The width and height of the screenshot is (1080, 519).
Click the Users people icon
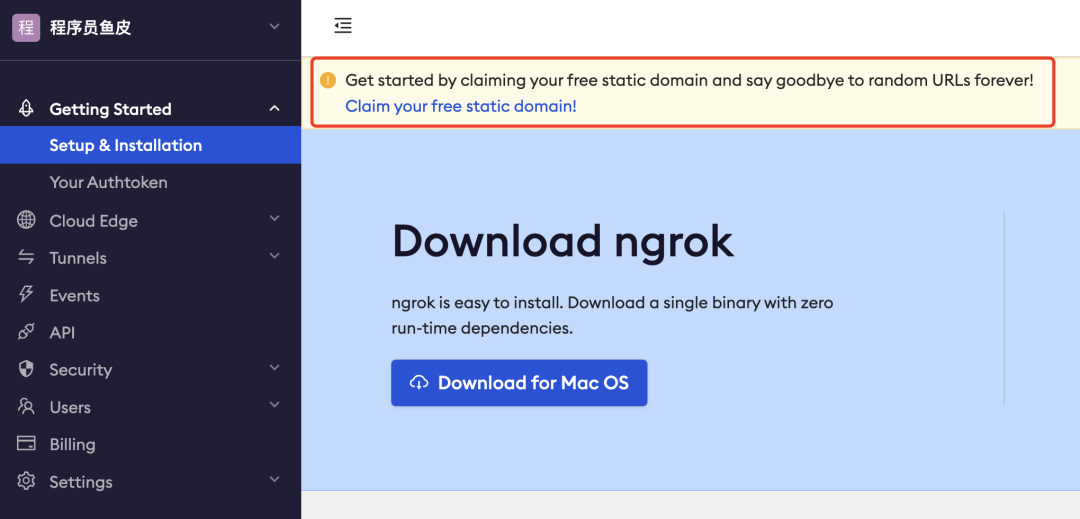click(x=27, y=407)
